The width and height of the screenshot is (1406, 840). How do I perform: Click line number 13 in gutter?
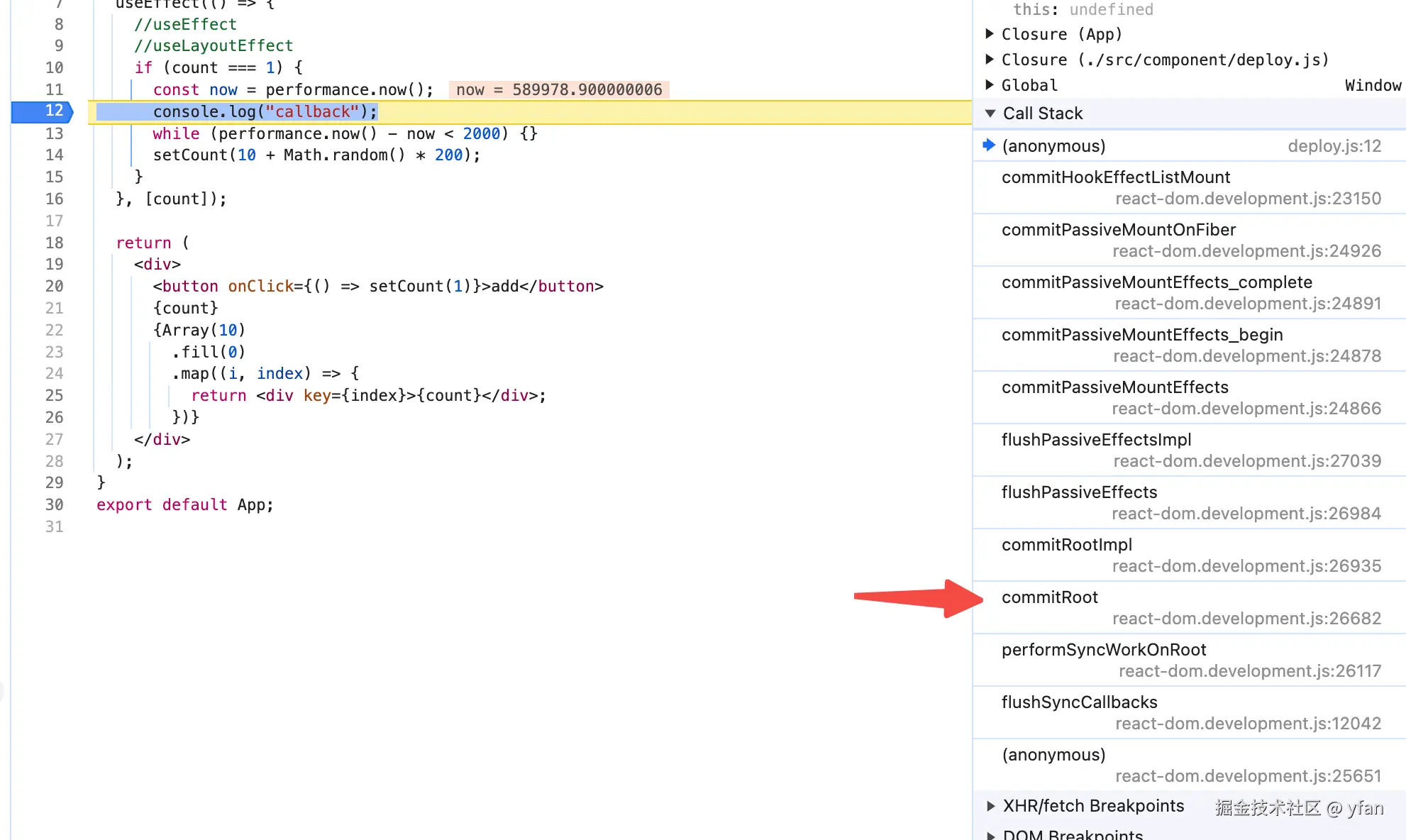[54, 133]
